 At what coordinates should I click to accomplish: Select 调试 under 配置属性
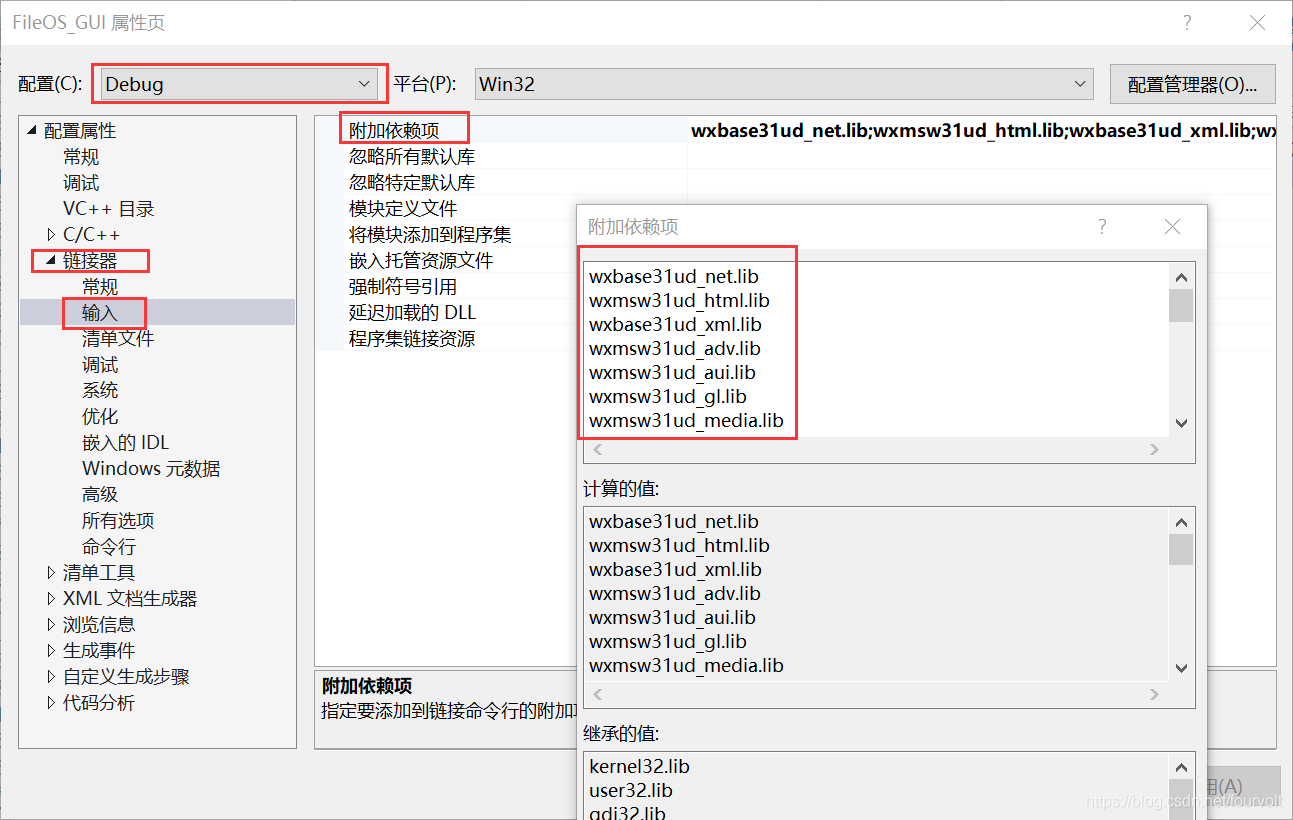[x=81, y=183]
